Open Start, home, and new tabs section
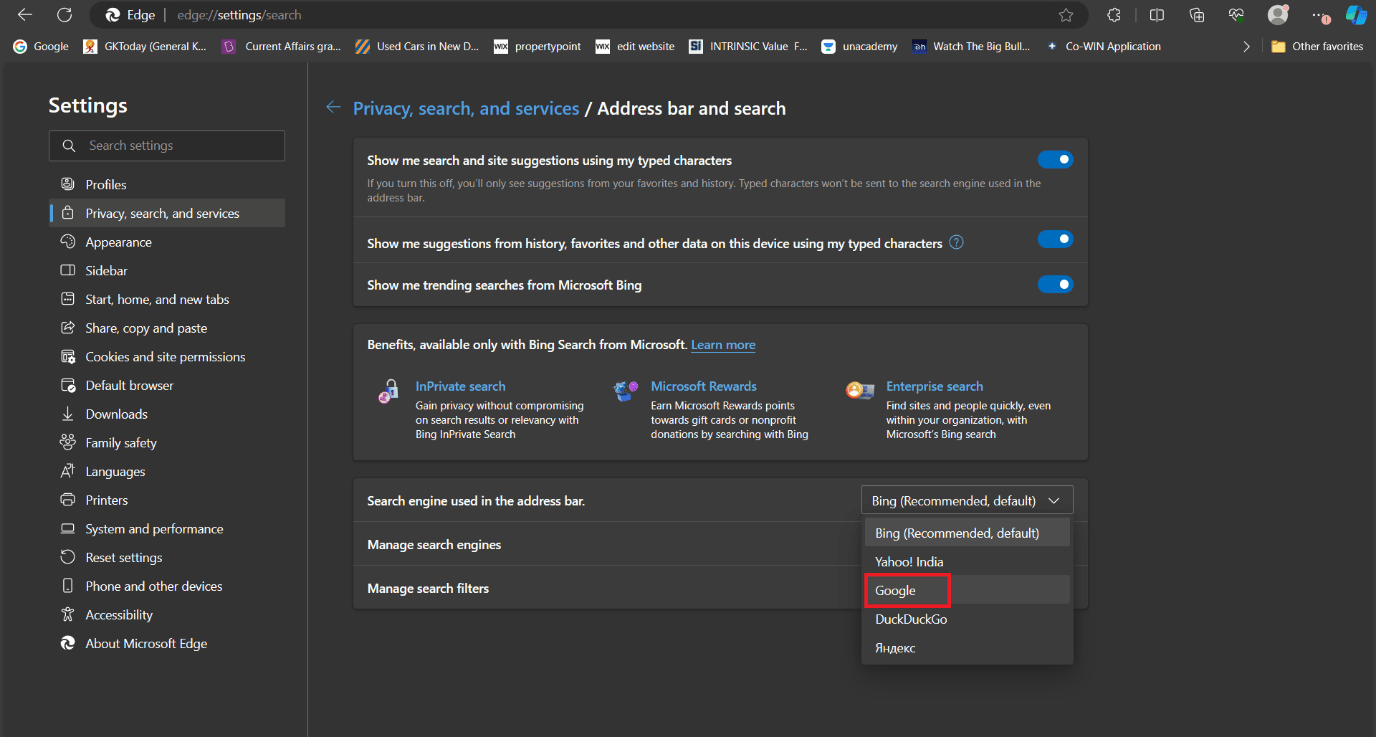The image size is (1376, 737). pyautogui.click(x=167, y=299)
